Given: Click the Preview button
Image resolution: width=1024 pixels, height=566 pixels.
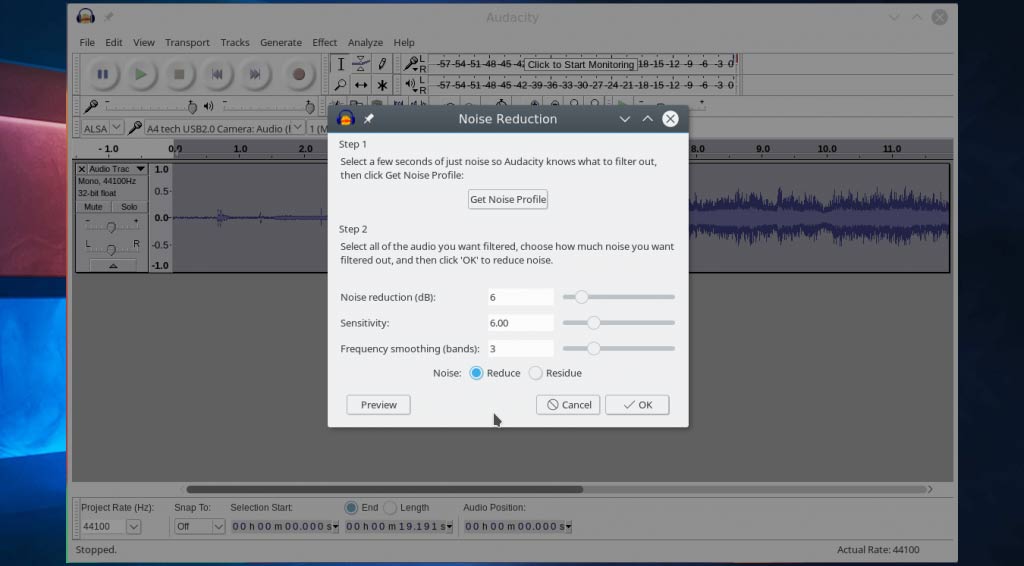Looking at the screenshot, I should point(378,405).
